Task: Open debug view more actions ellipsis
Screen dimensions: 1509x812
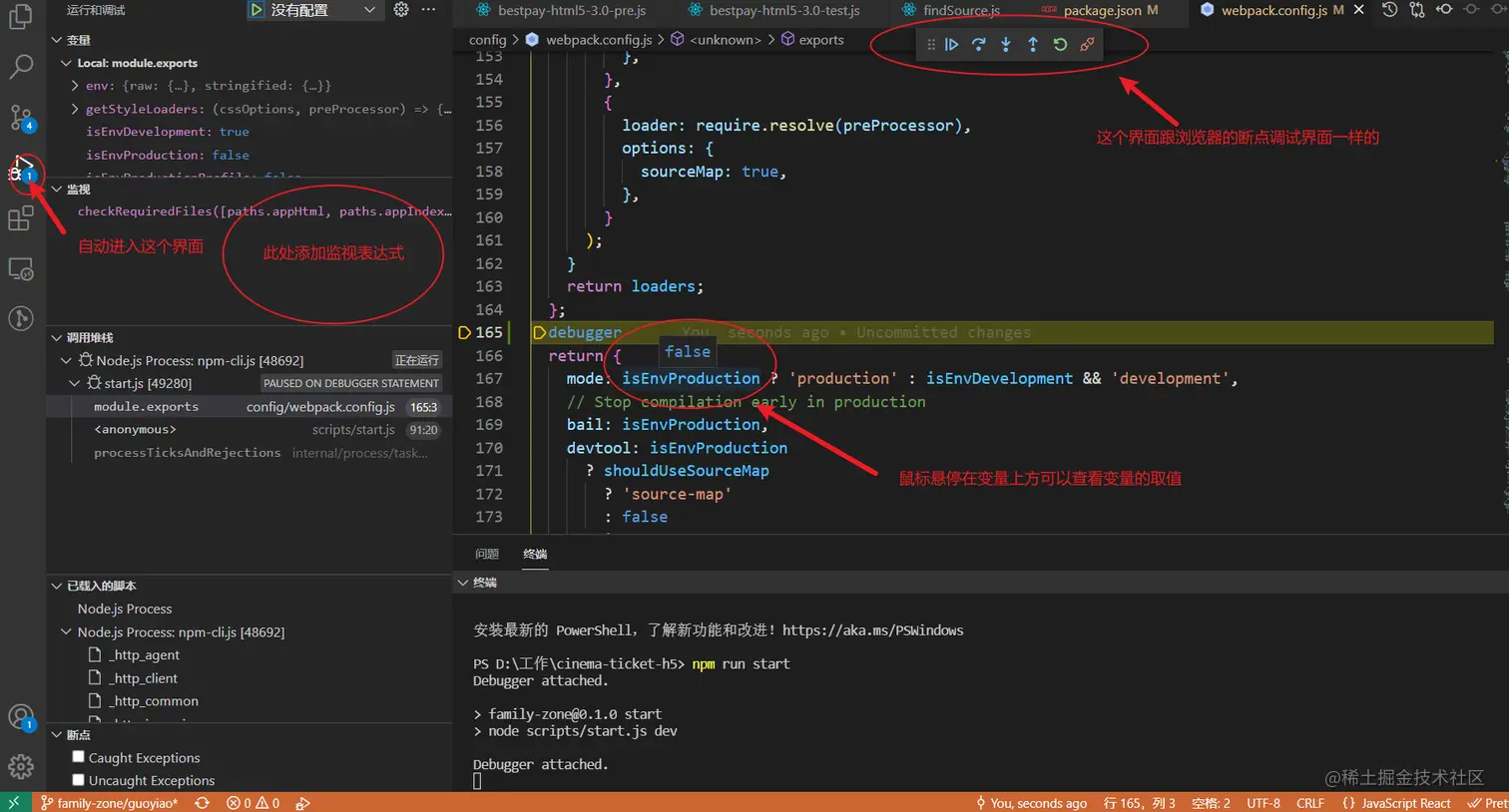Action: (428, 9)
